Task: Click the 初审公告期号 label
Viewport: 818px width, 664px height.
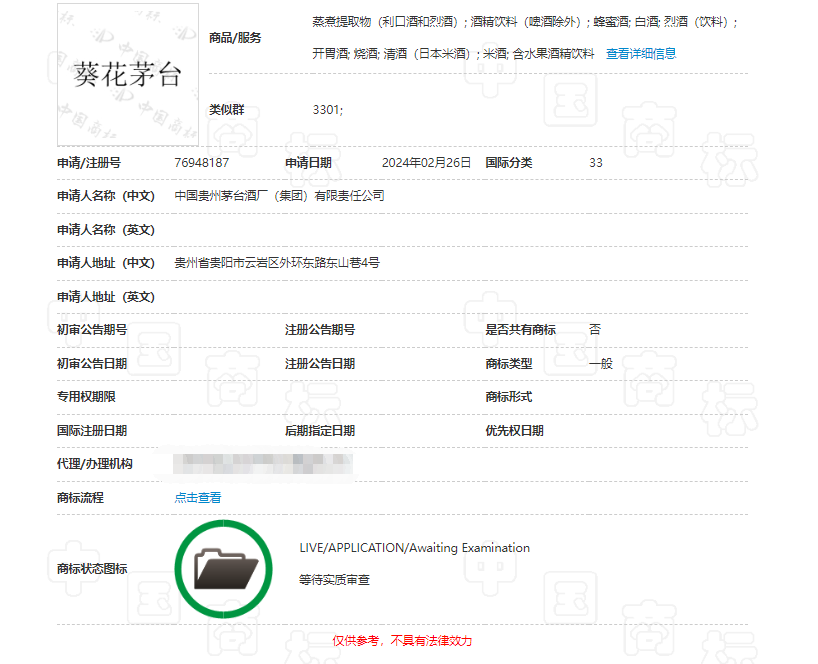Action: 92,330
